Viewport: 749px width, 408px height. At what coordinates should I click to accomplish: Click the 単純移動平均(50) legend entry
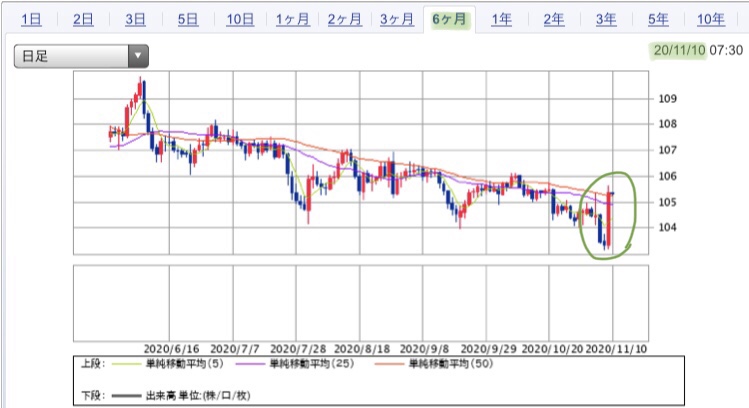(x=434, y=364)
